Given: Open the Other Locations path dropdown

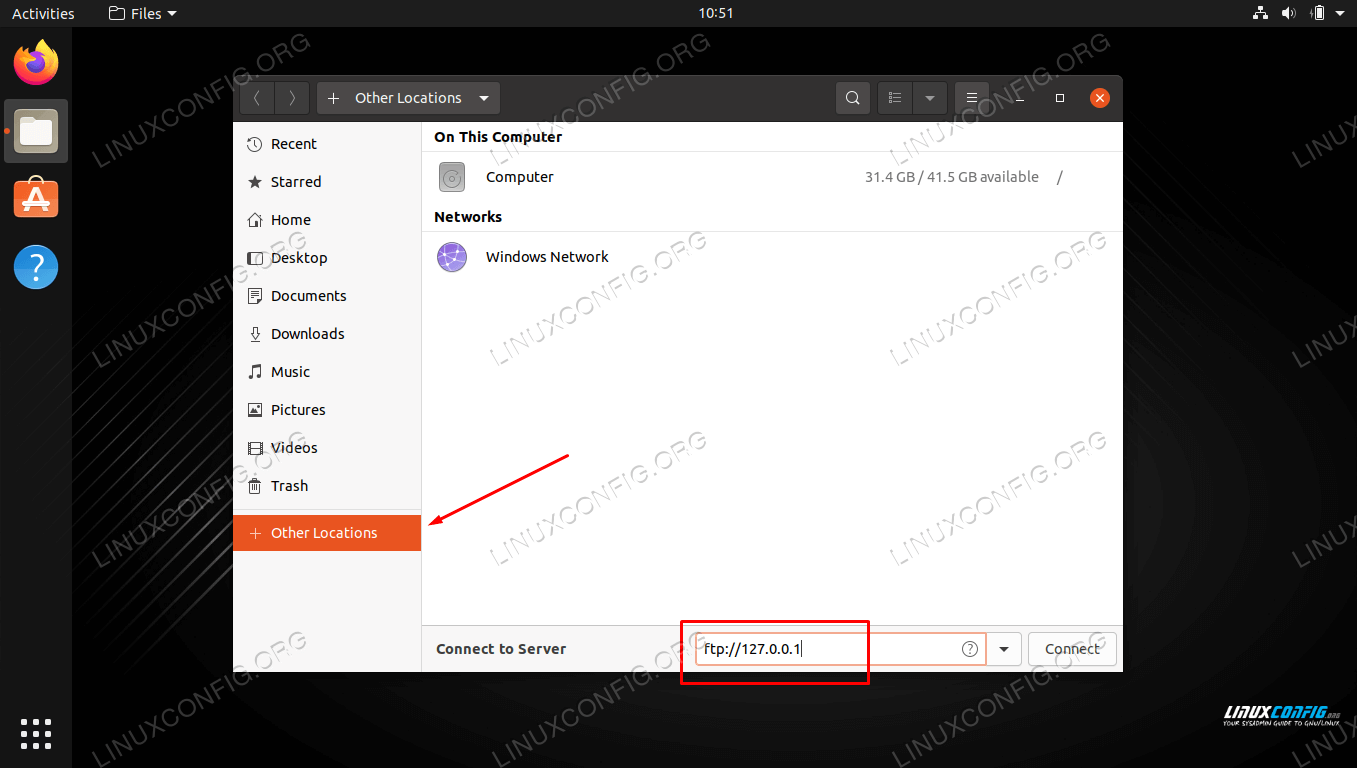Looking at the screenshot, I should [484, 98].
